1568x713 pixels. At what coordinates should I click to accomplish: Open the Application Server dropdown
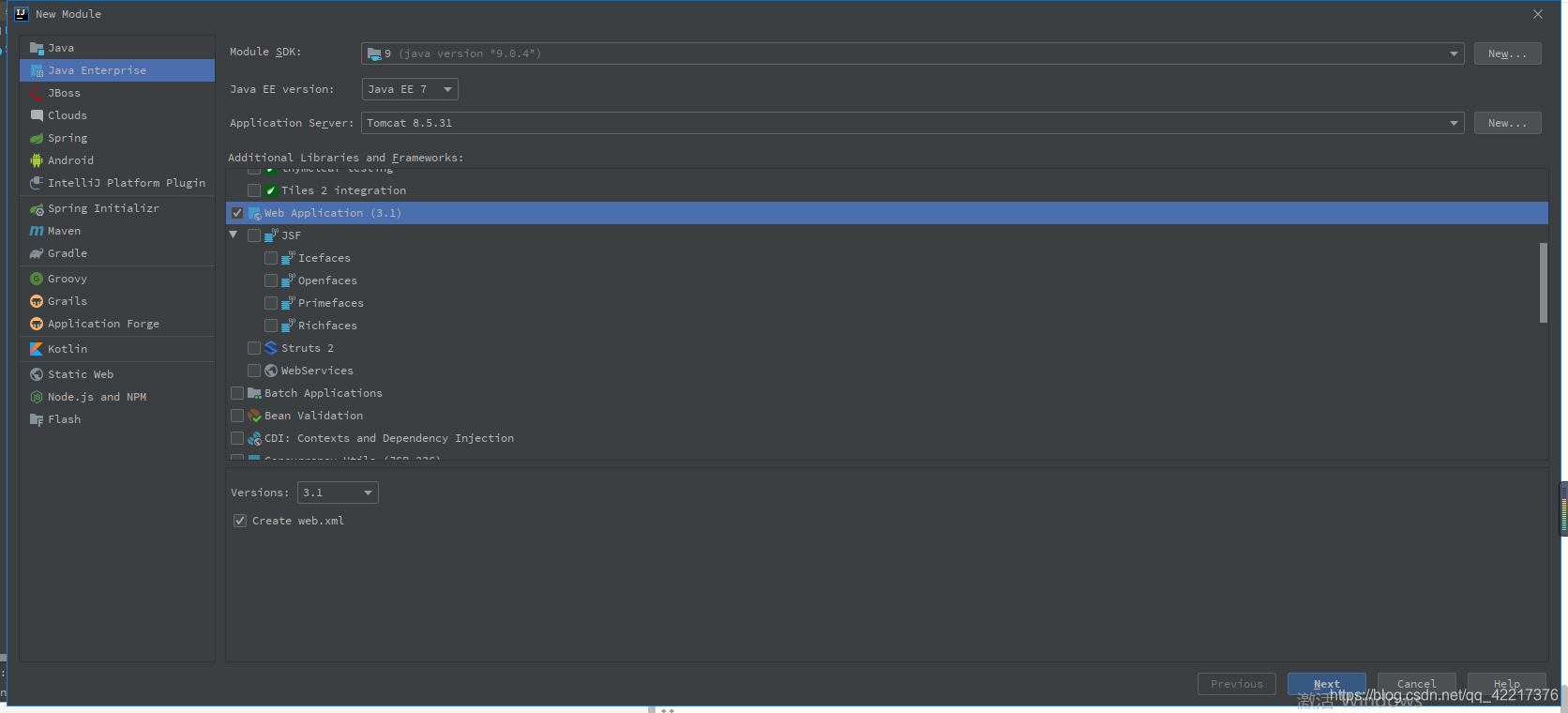[x=912, y=123]
